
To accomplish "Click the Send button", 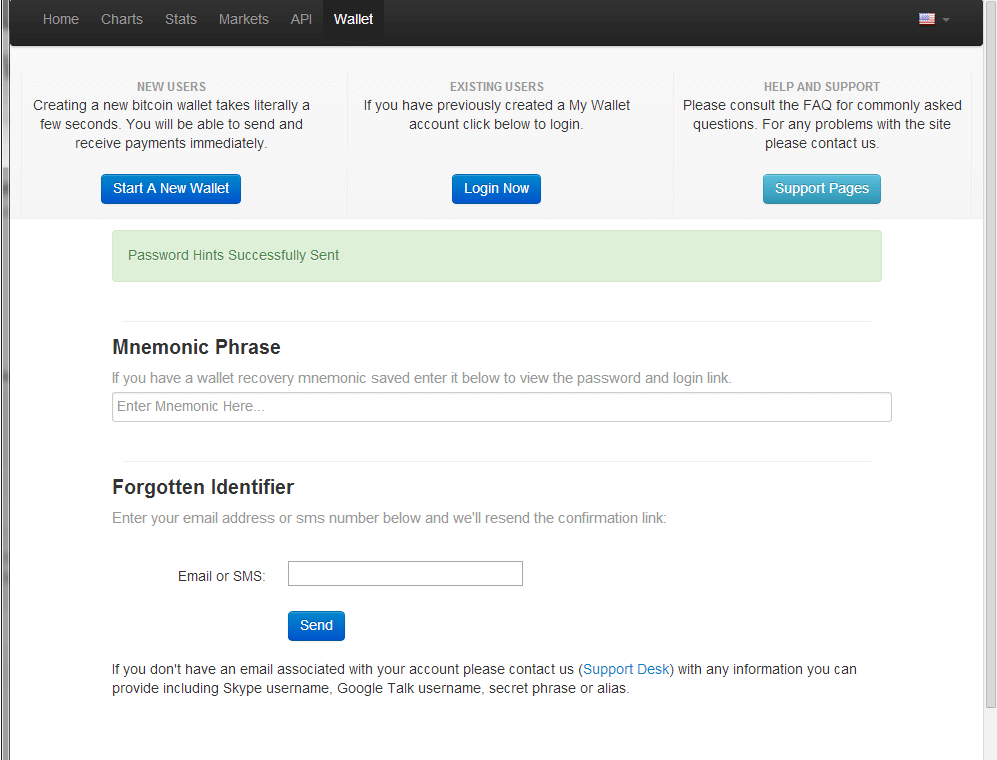I will pyautogui.click(x=316, y=626).
